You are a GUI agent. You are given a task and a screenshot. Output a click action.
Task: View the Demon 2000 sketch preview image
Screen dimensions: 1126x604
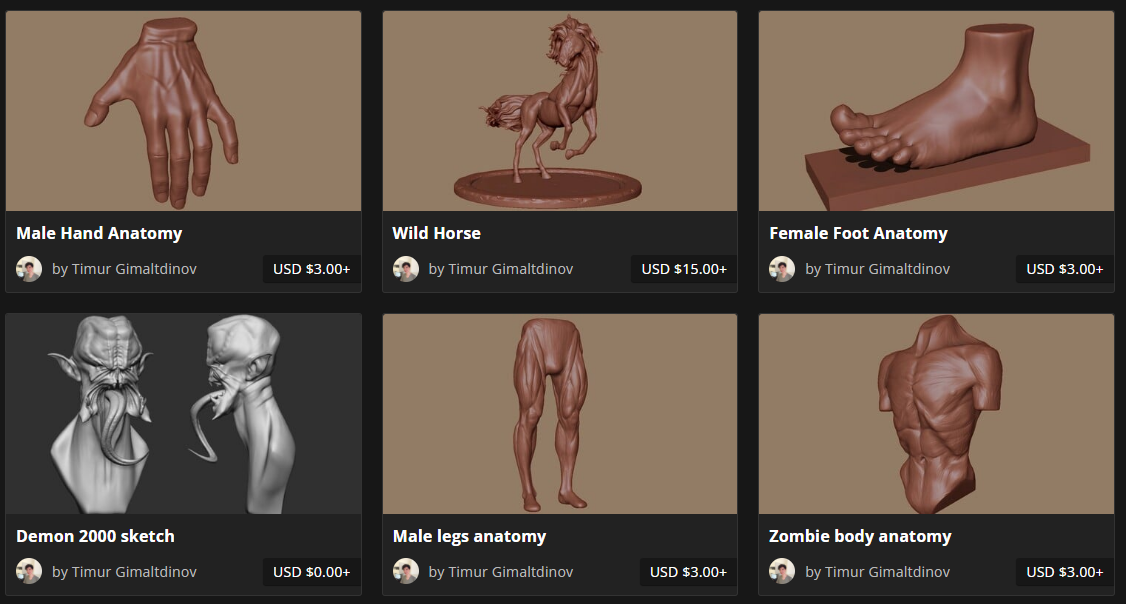(183, 414)
